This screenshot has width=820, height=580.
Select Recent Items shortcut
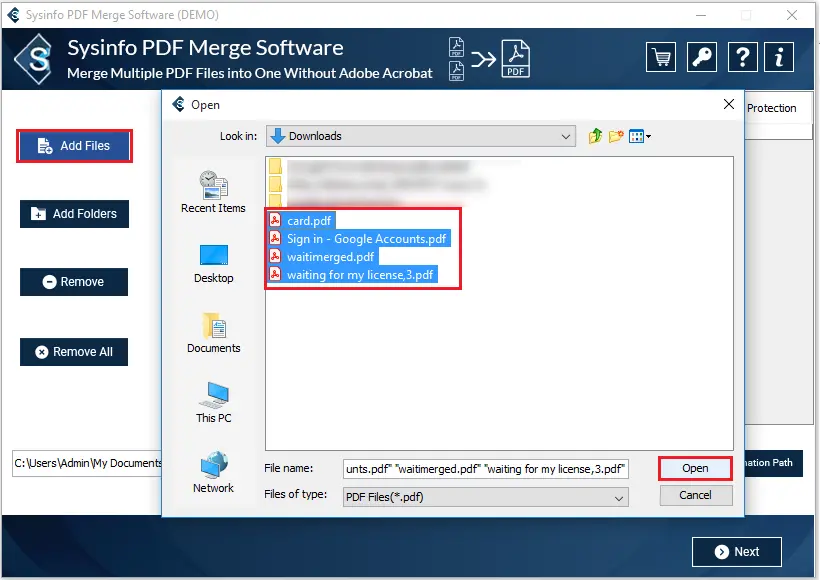[x=213, y=192]
